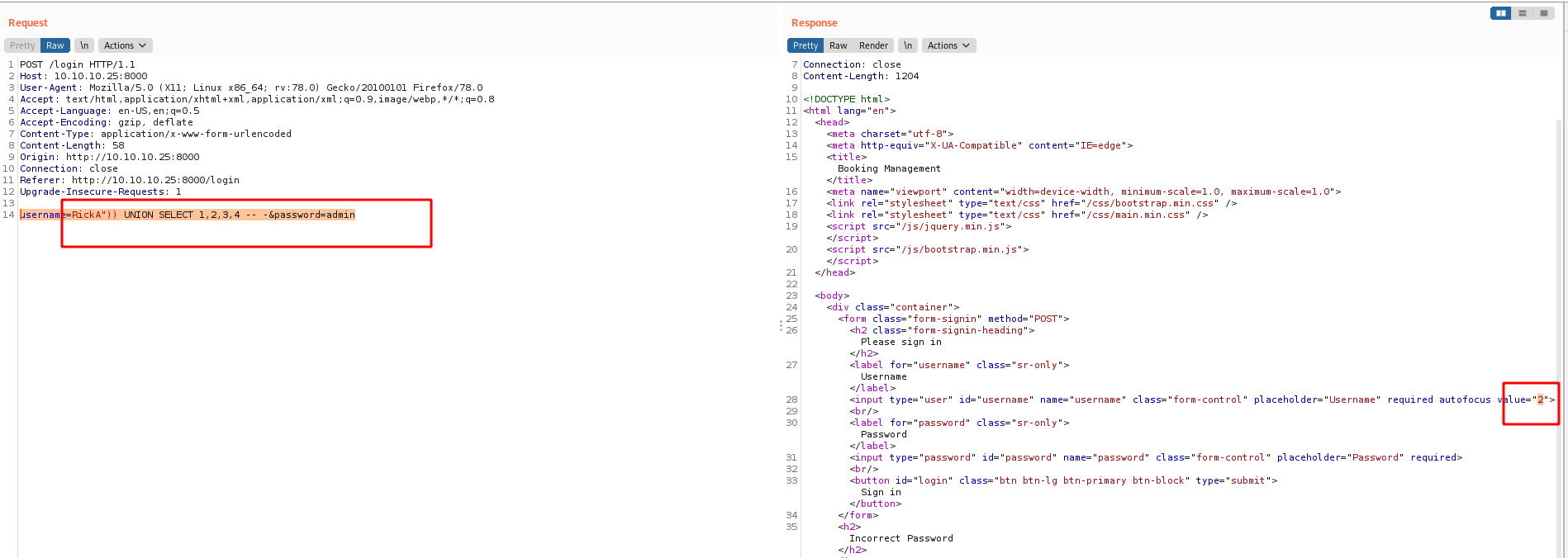Click 'Connection: close' in the Response pane
This screenshot has height=558, width=1568.
click(852, 64)
